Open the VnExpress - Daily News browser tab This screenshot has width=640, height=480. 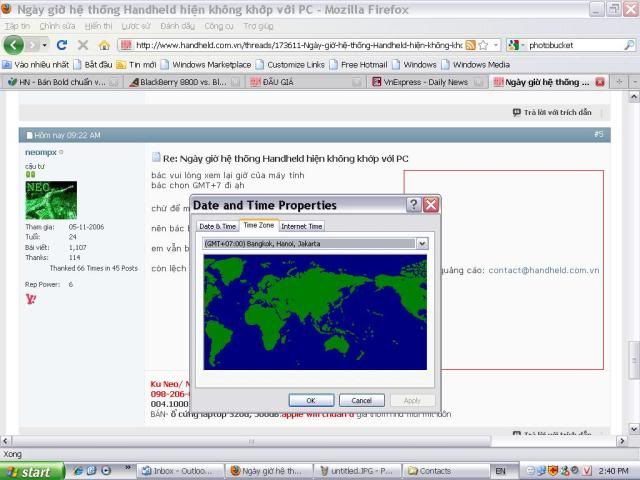coord(425,82)
